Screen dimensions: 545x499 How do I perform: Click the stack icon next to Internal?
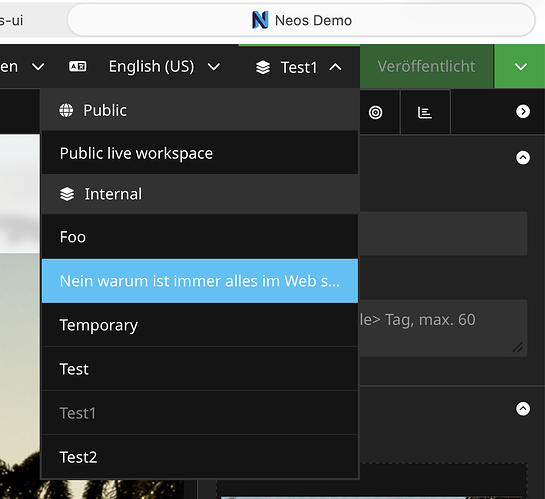coord(67,194)
